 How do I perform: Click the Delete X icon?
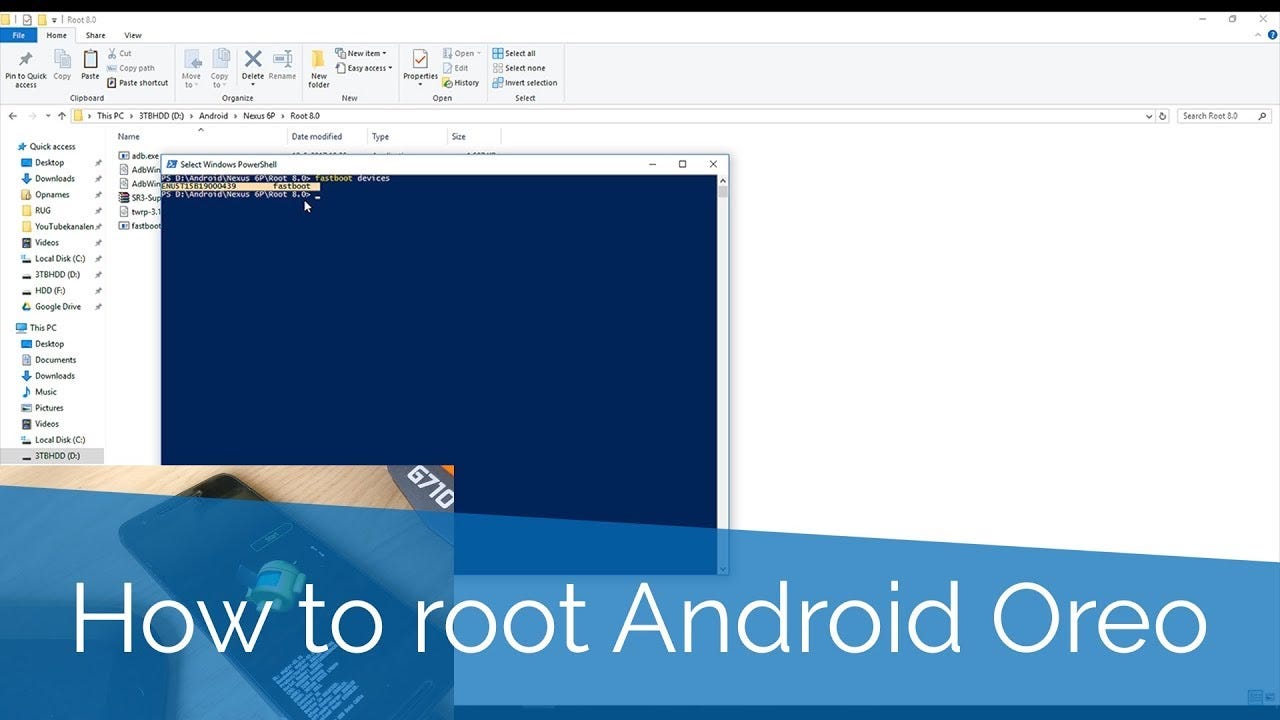coord(253,59)
